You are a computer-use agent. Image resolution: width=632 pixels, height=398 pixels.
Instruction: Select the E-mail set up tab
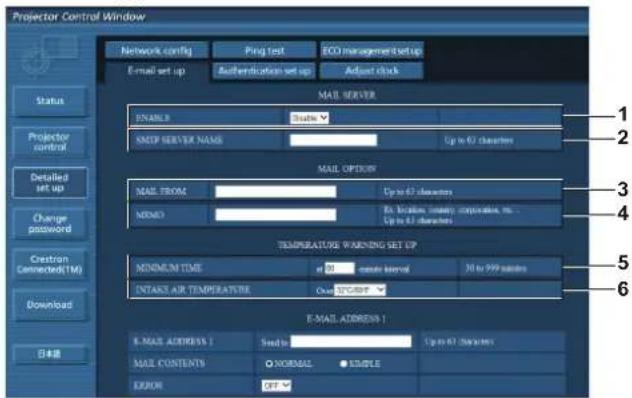tap(156, 71)
